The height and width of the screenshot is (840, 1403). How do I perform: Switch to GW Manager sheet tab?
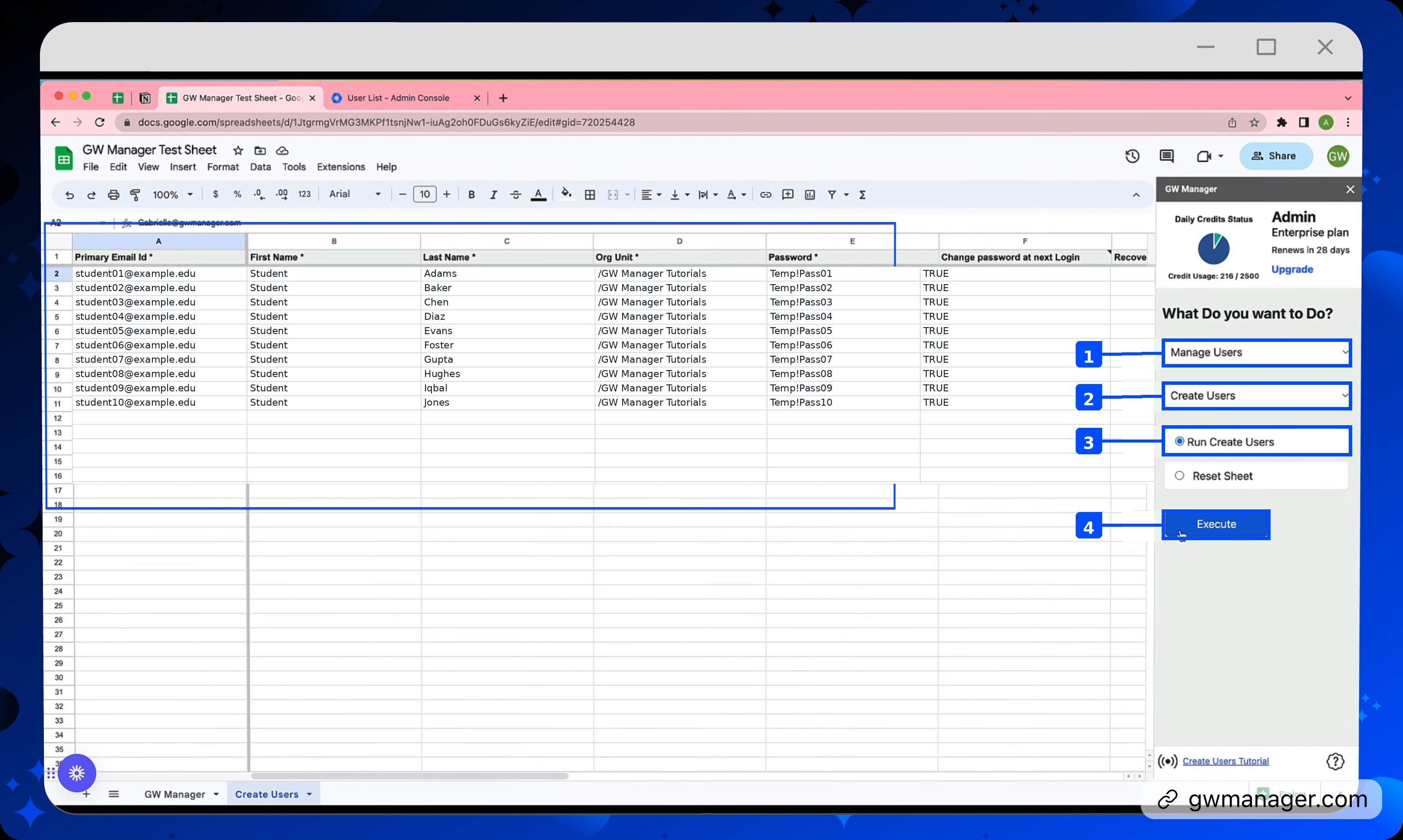click(181, 794)
